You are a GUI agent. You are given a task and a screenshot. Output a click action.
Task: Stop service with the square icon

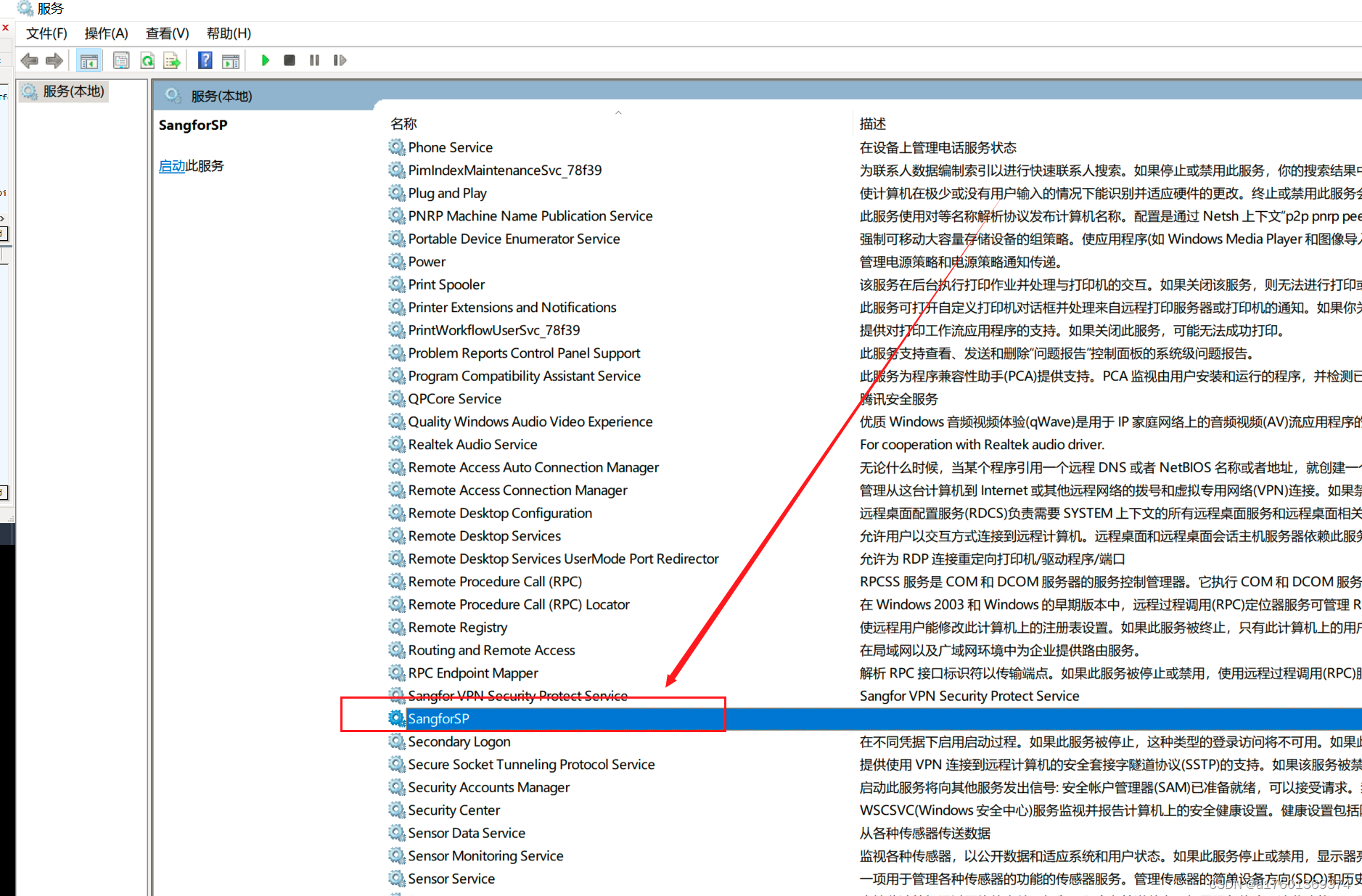pos(290,61)
